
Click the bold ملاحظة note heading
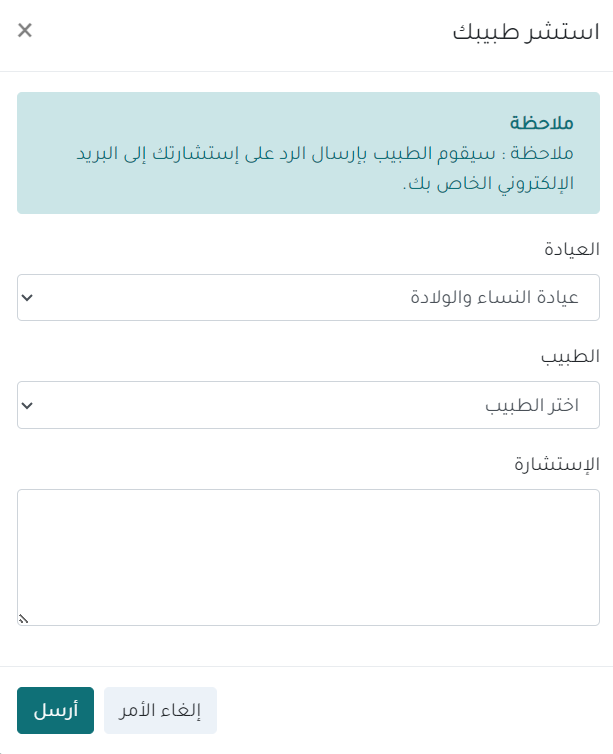click(541, 123)
